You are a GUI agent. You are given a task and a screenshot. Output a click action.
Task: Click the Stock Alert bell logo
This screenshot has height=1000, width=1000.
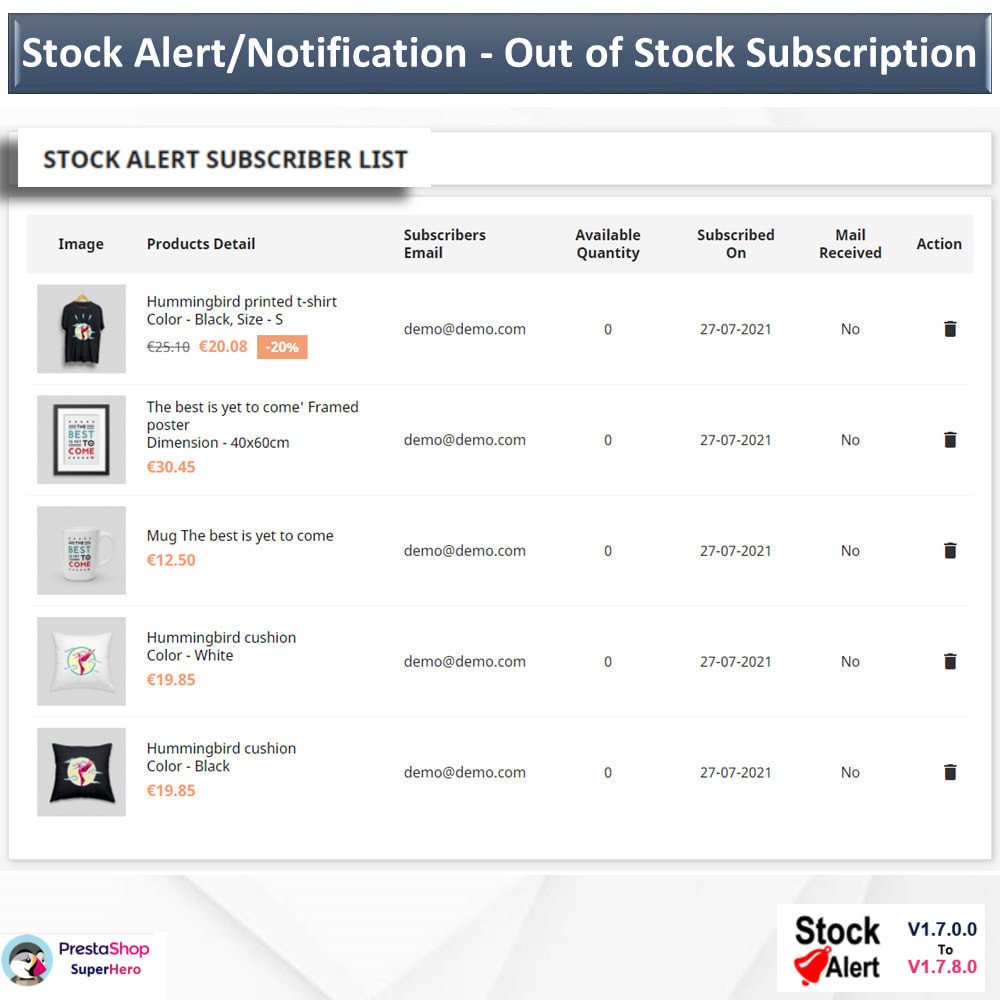pos(812,966)
